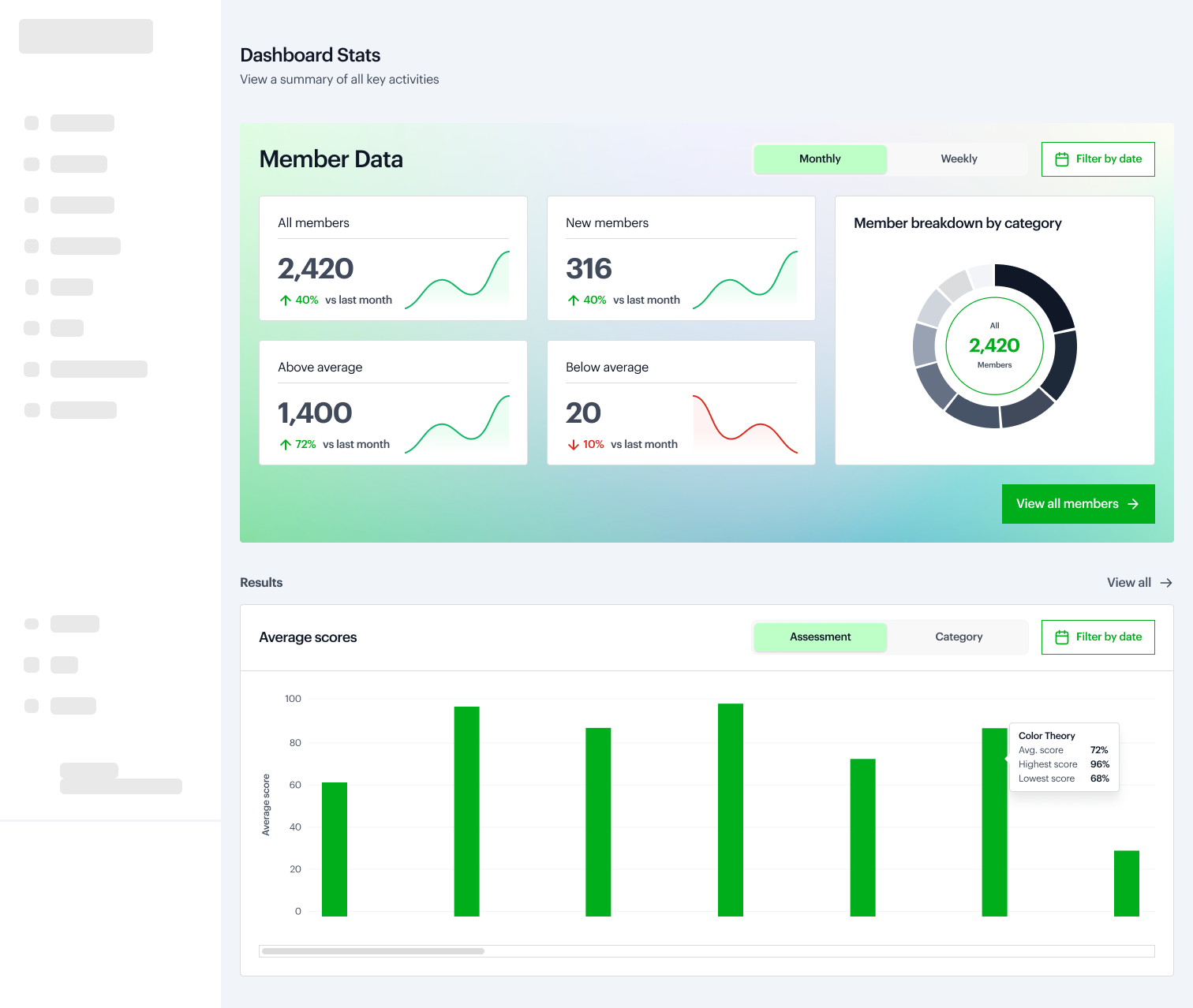Click the calendar icon in Member Data filter
Screen dimensions: 1193x1008
click(1062, 159)
